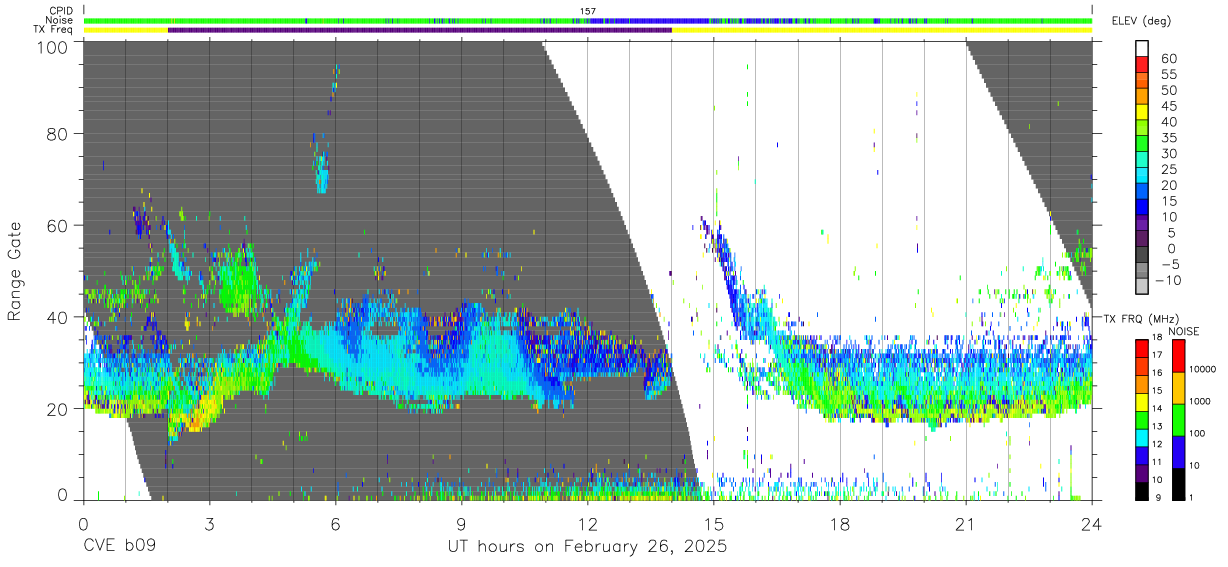The height and width of the screenshot is (567, 1228).
Task: Click the ELEV (deg) colorbar title
Action: click(x=1142, y=21)
